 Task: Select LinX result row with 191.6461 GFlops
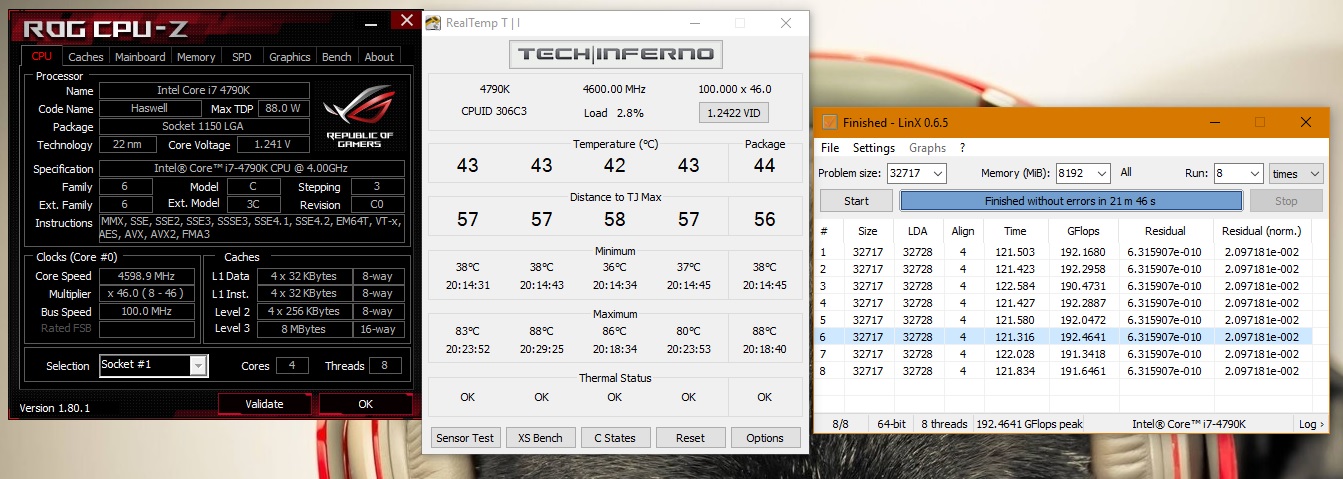[1065, 371]
